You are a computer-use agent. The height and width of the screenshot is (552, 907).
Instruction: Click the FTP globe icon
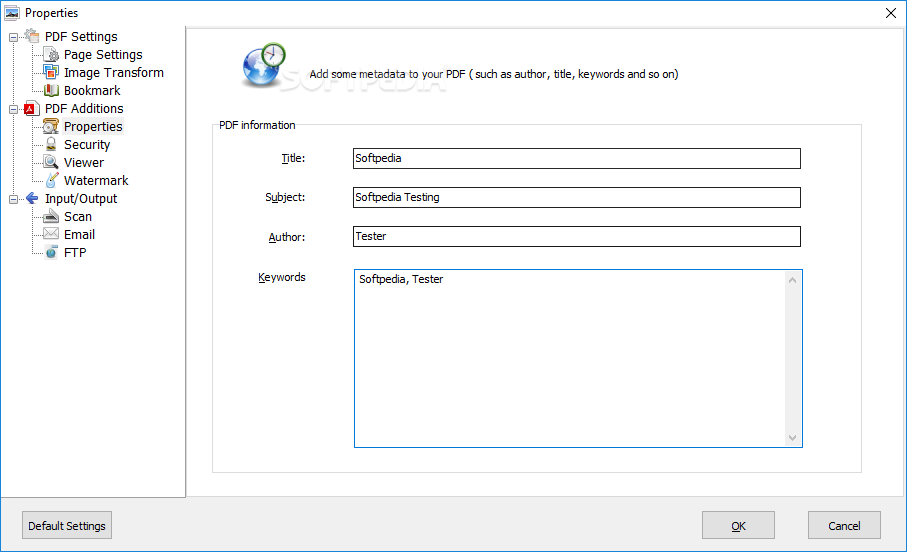coord(51,252)
